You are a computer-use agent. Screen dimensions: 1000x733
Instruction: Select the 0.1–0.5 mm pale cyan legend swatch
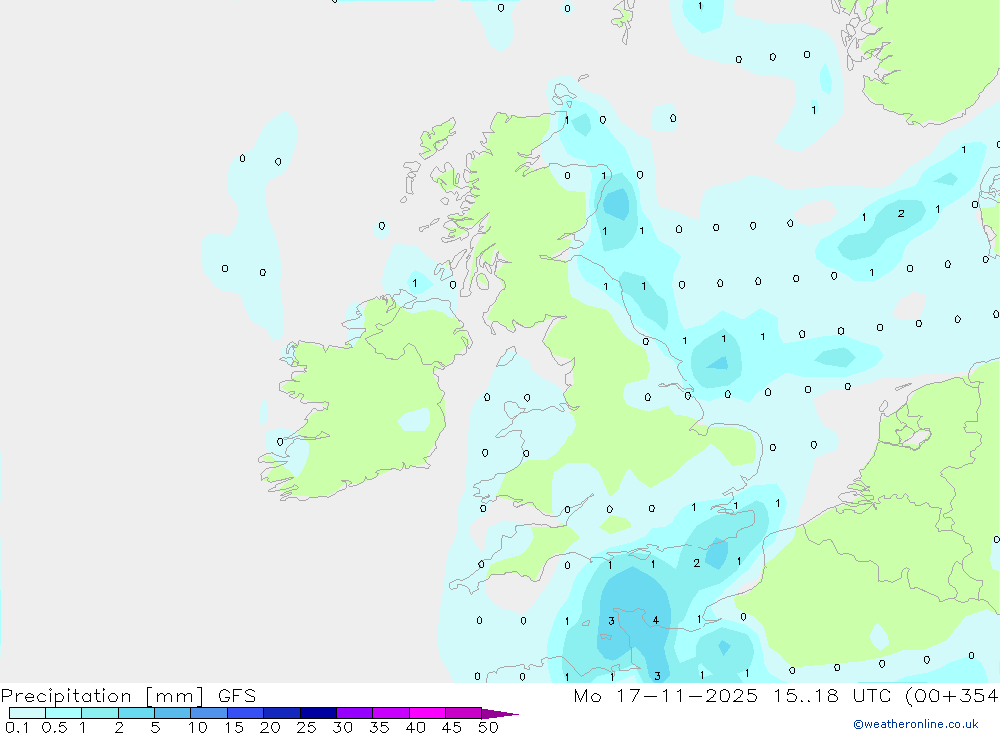(x=27, y=713)
